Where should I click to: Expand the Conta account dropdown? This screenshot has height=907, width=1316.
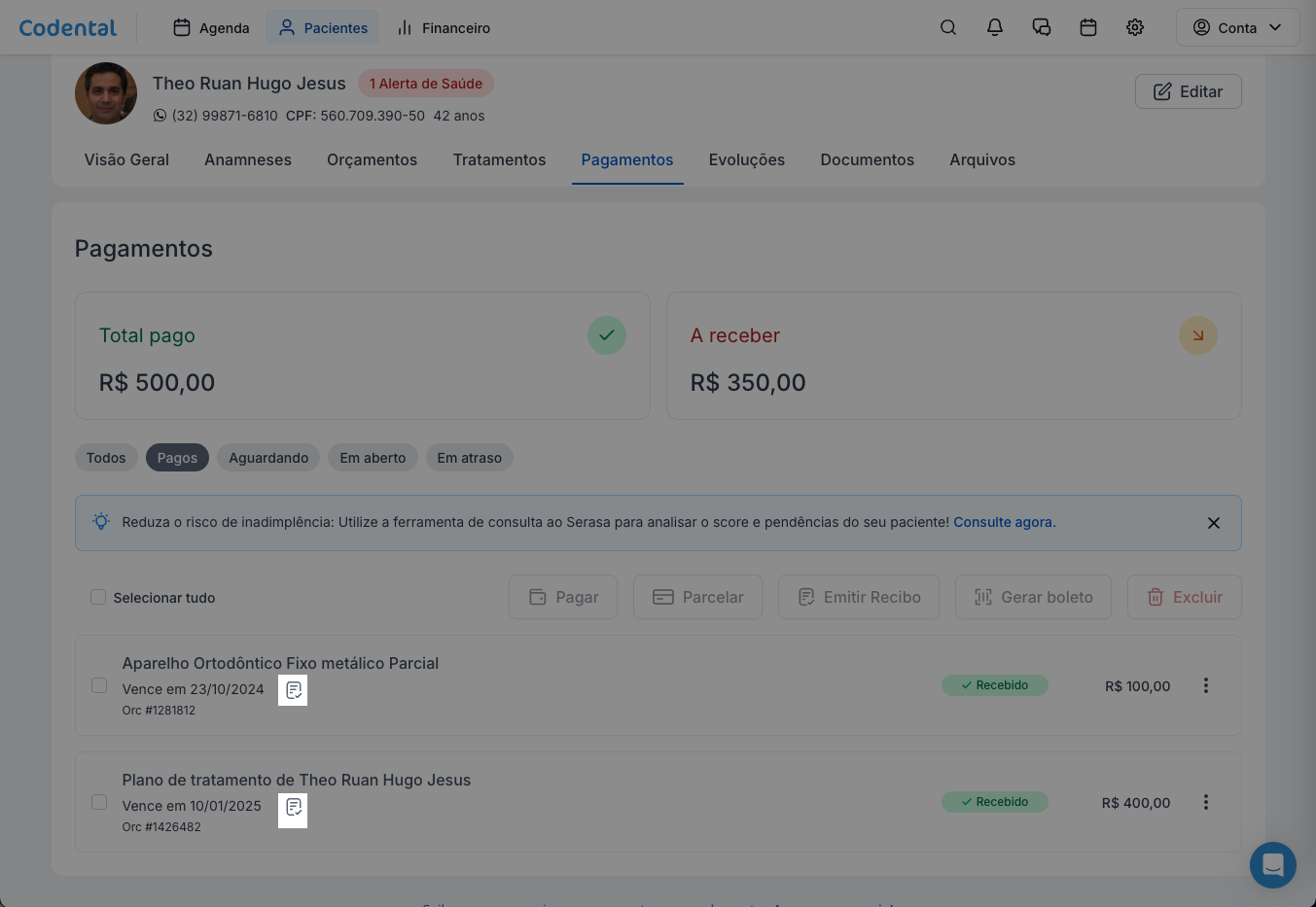[x=1237, y=27]
